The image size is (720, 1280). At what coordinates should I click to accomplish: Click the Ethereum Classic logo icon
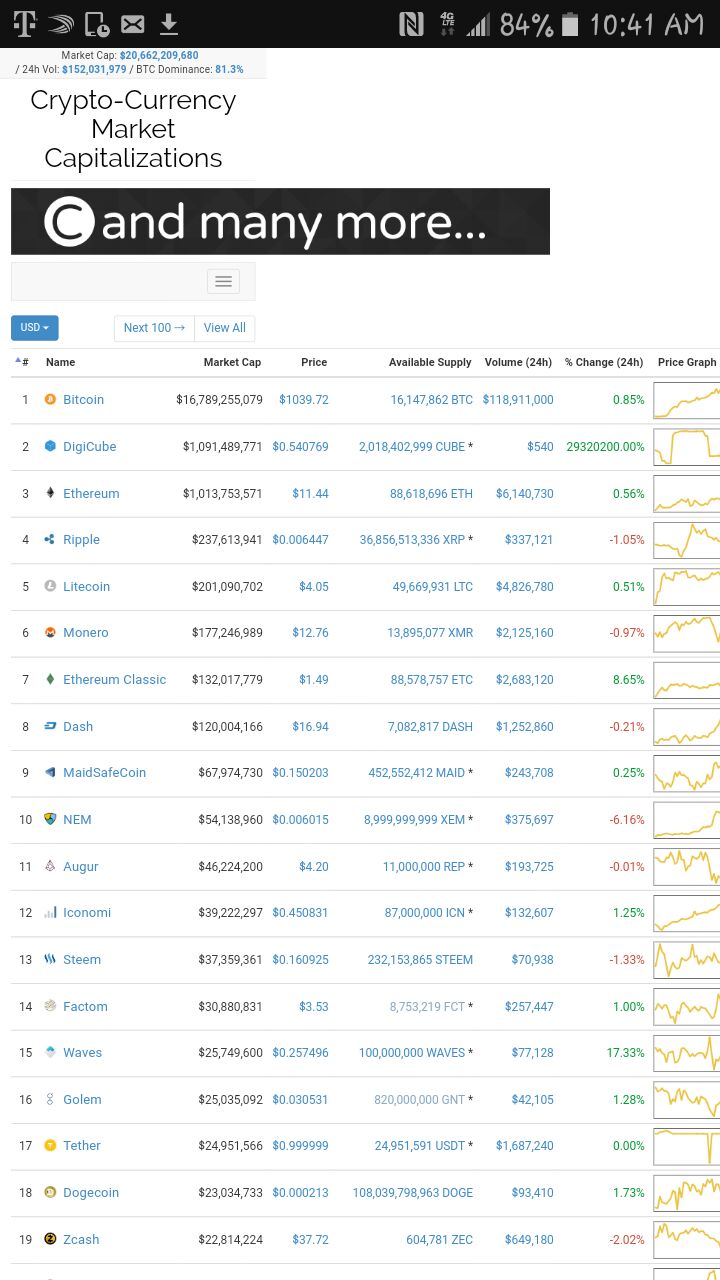(50, 679)
